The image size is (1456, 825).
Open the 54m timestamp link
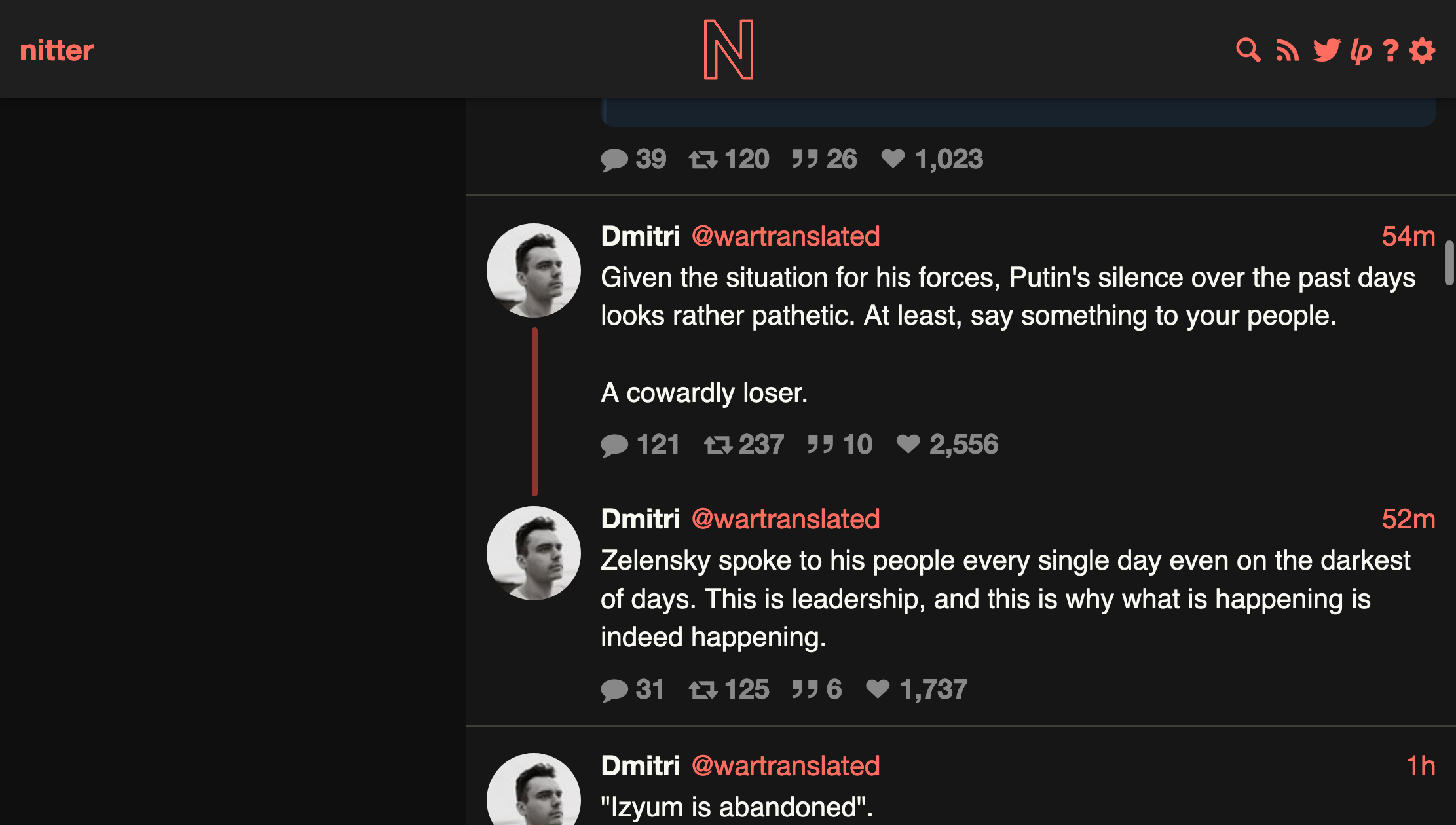tap(1408, 236)
